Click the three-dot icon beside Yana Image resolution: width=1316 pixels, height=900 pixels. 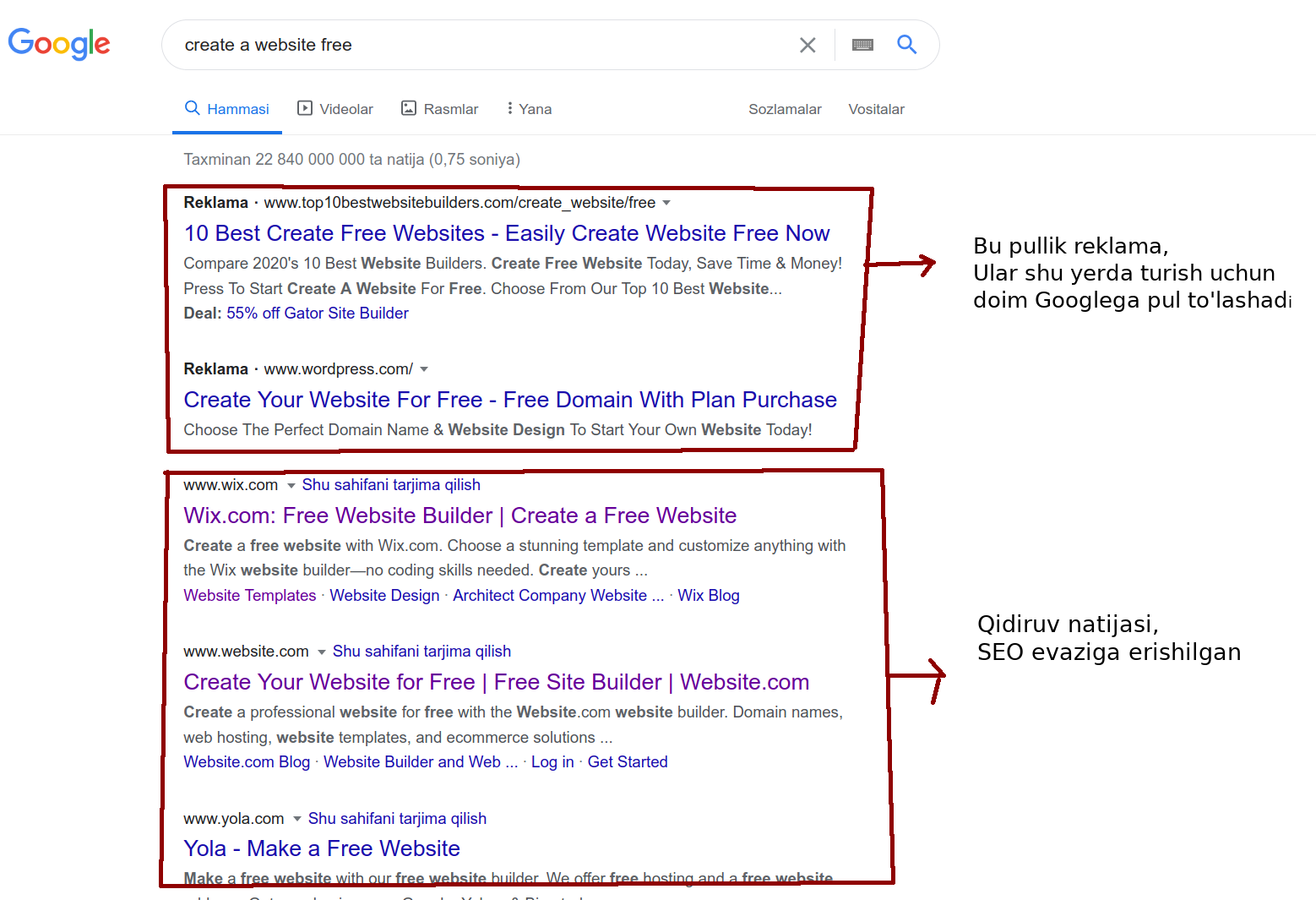pos(509,108)
